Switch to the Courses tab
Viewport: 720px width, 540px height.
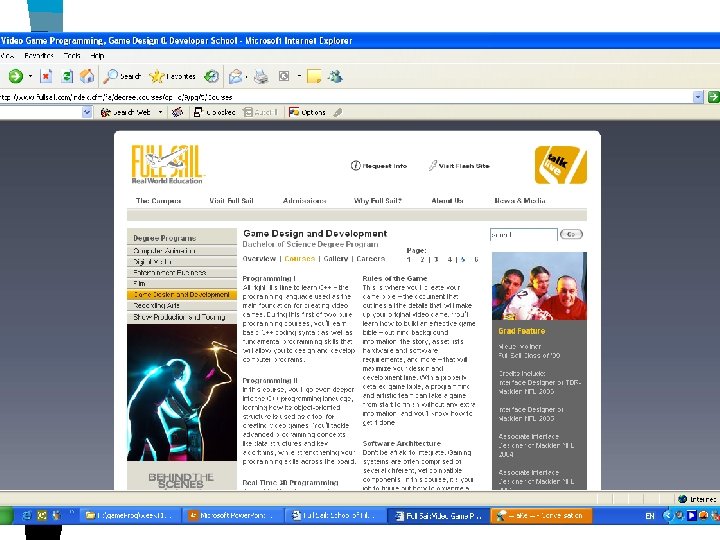299,259
